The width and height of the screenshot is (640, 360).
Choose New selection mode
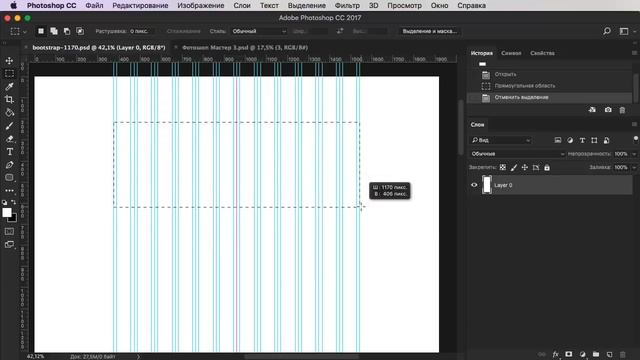tap(41, 31)
